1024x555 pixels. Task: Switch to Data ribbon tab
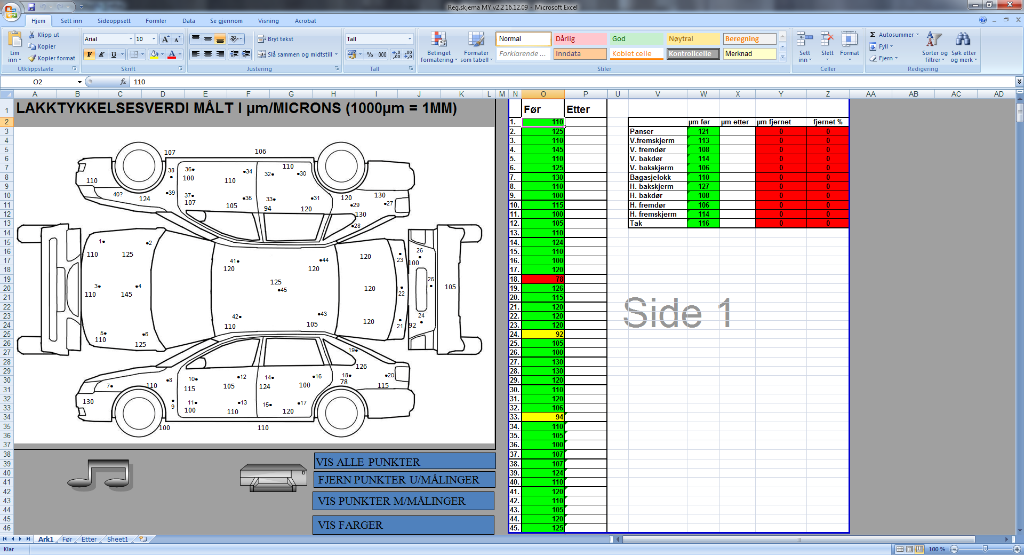[x=189, y=21]
